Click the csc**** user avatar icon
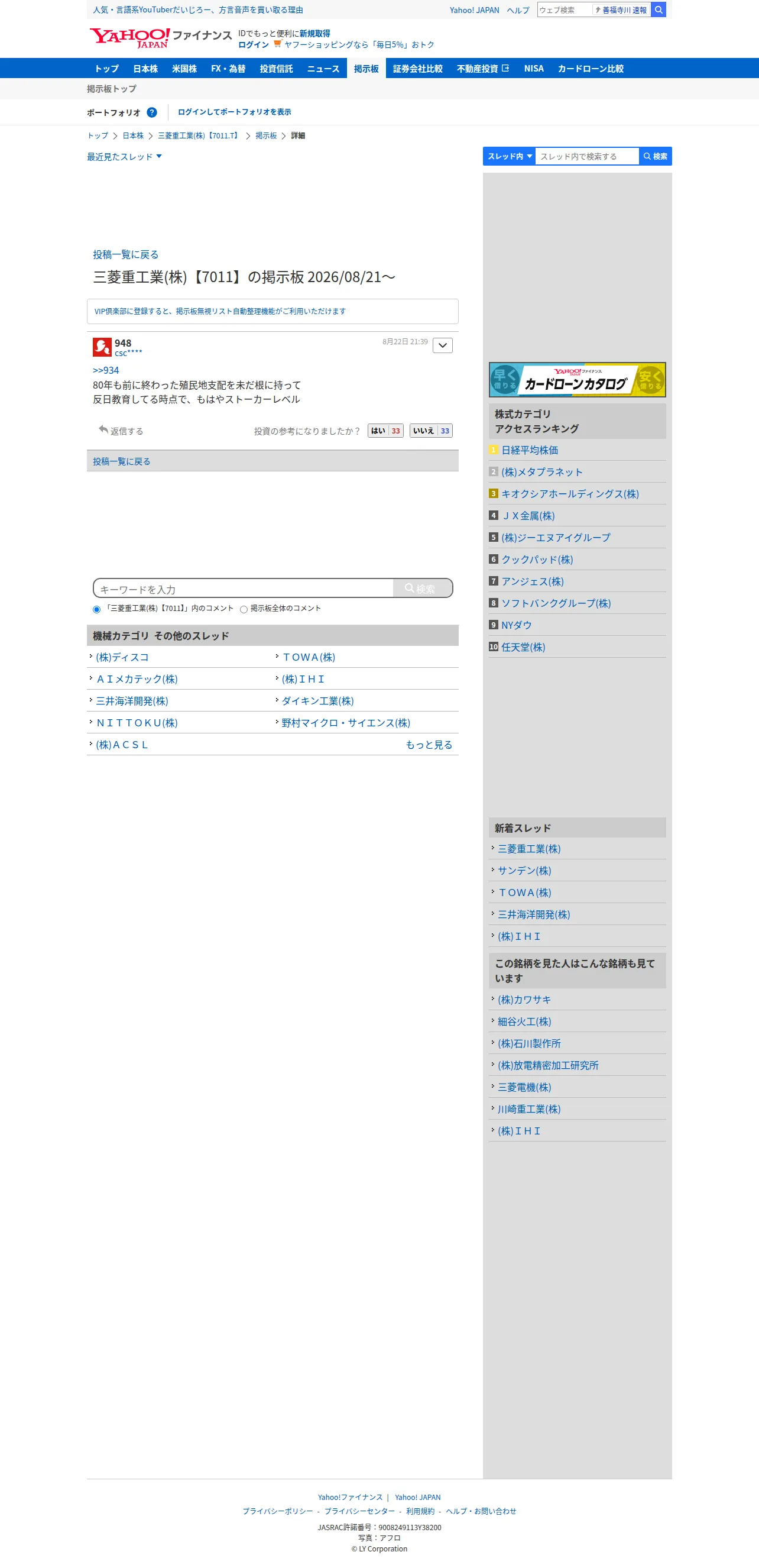Screen dimensions: 759x1568 (x=102, y=347)
